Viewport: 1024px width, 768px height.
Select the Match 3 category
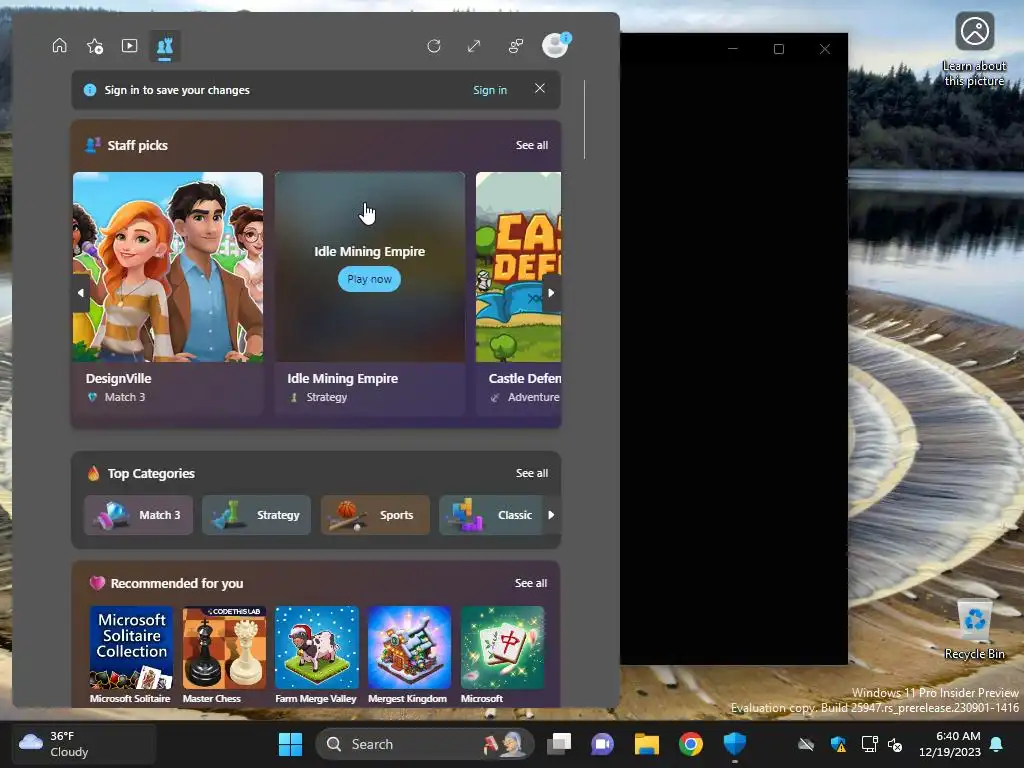click(138, 515)
